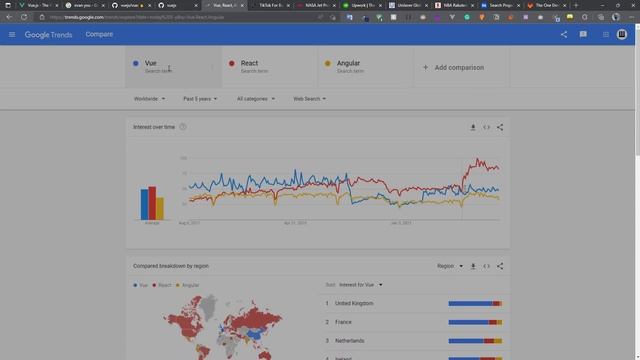Open the Past 5 years time dropdown

[200, 99]
